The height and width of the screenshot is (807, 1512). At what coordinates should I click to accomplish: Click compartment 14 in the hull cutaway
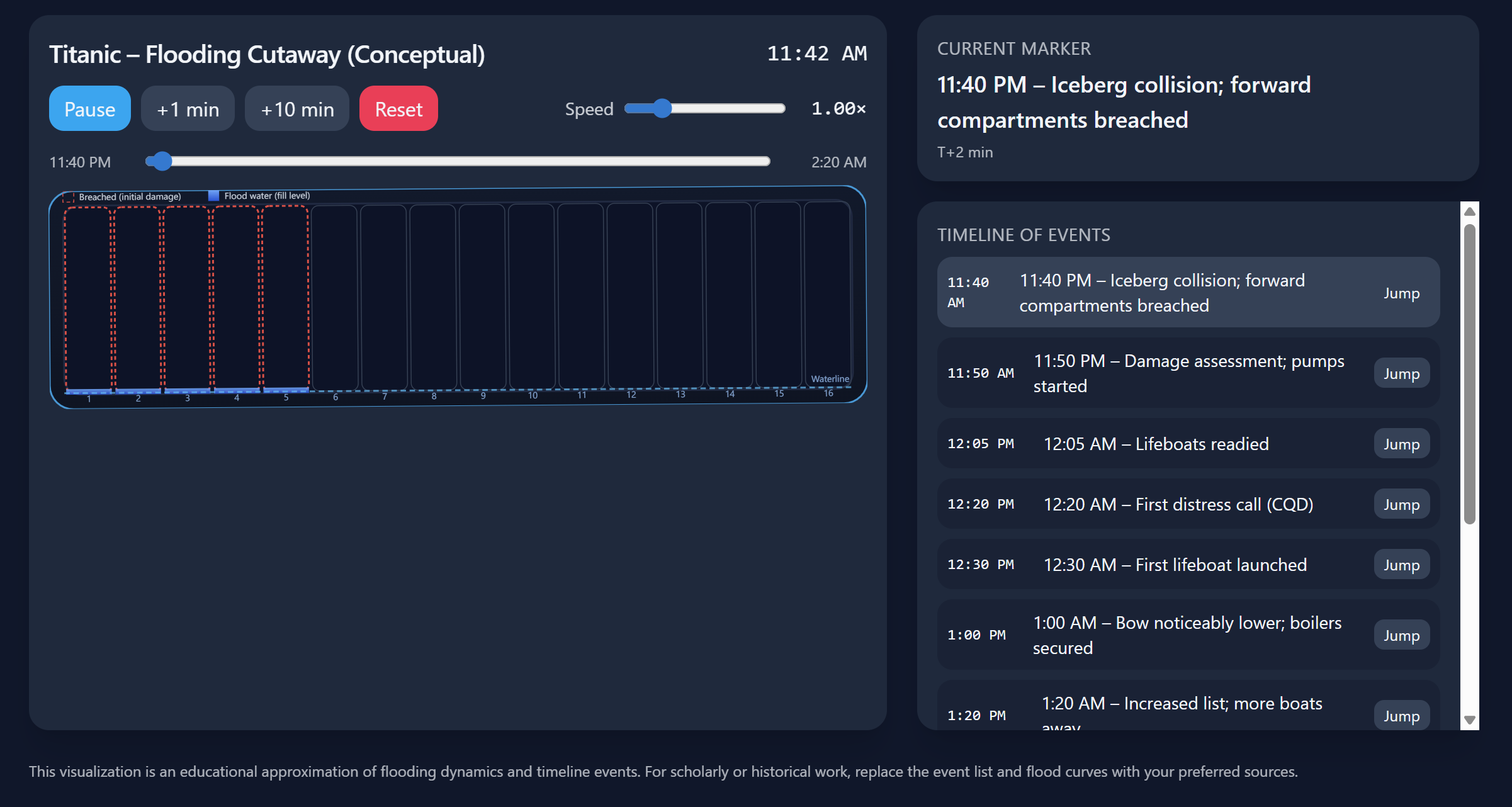[x=729, y=295]
